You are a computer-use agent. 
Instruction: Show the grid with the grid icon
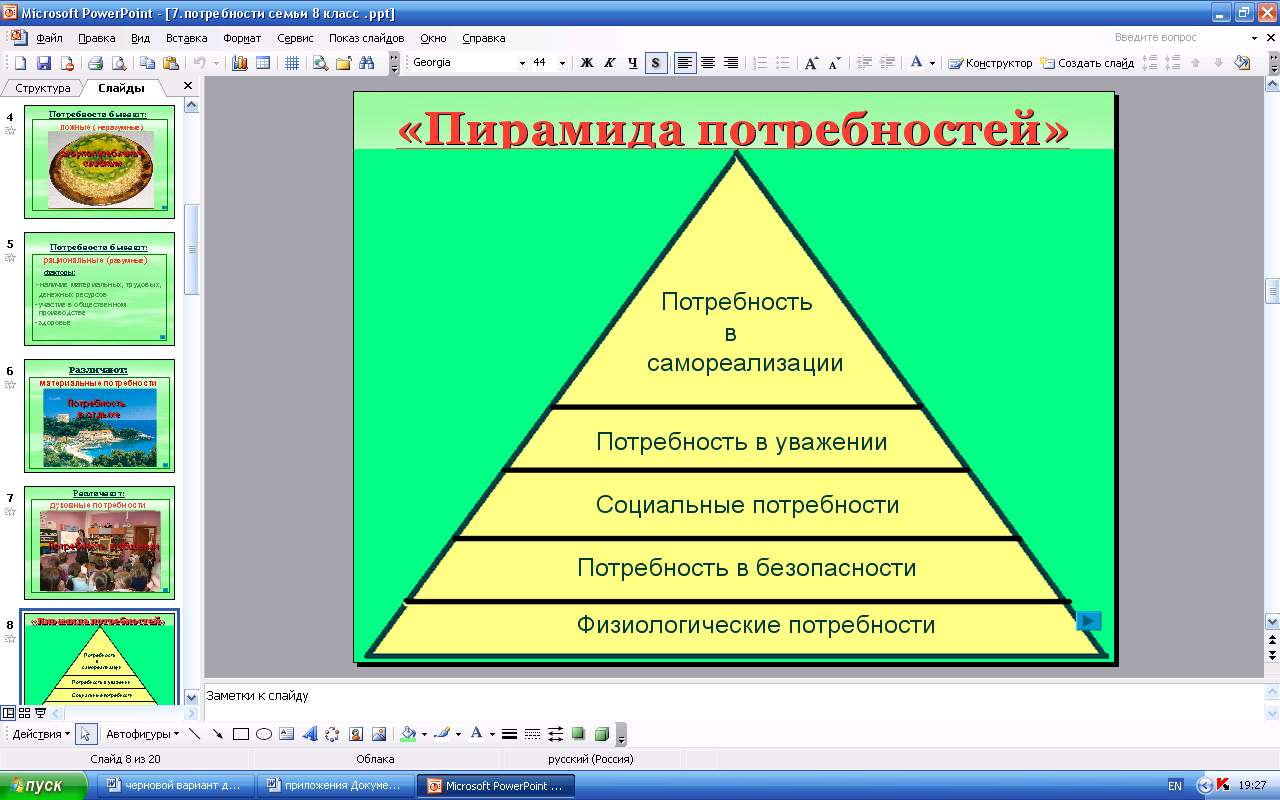292,63
